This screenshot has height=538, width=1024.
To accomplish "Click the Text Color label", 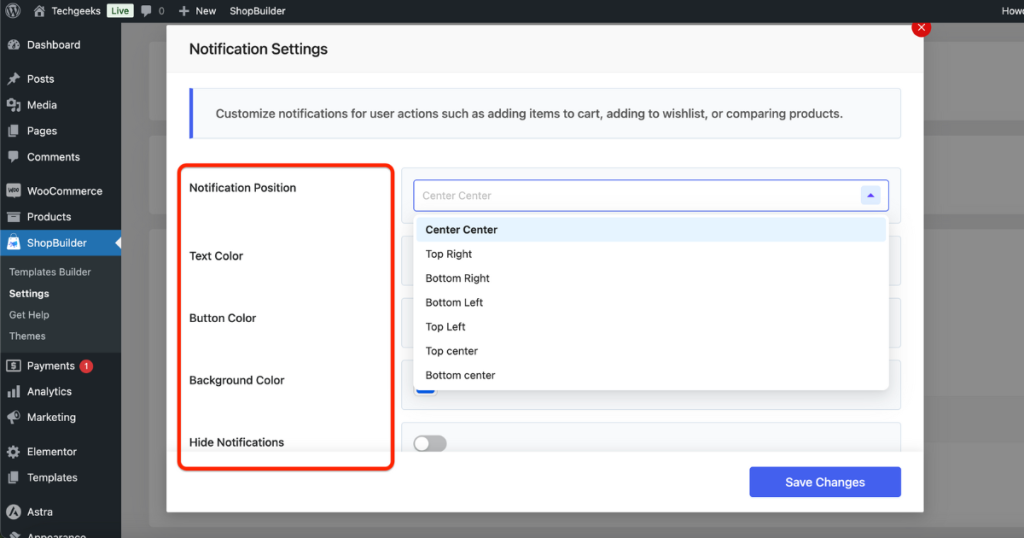I will pos(216,256).
